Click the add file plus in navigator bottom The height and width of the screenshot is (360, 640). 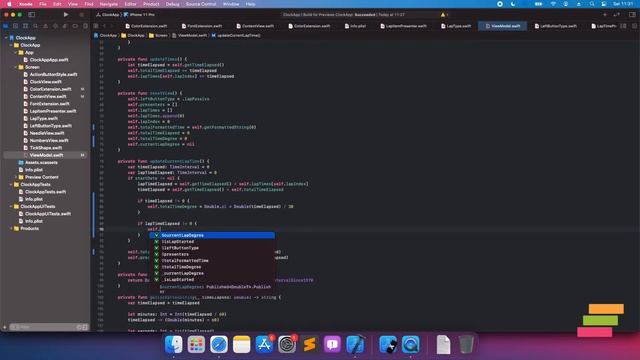point(5,327)
